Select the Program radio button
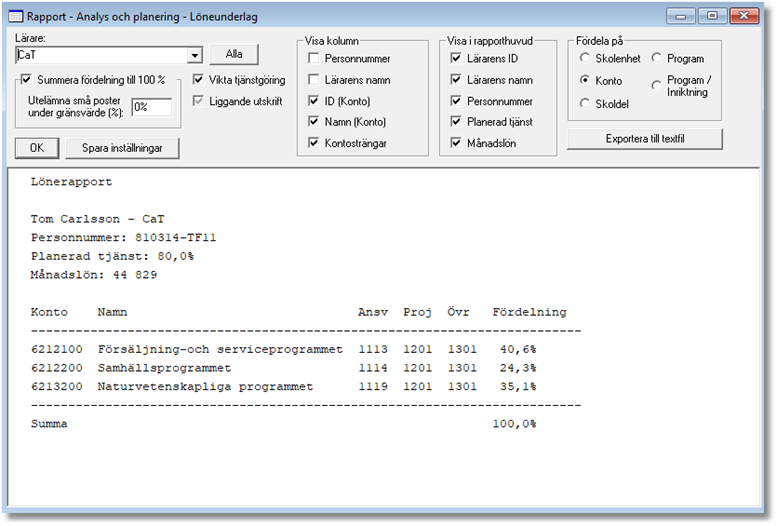This screenshot has height=526, width=777. [x=657, y=59]
